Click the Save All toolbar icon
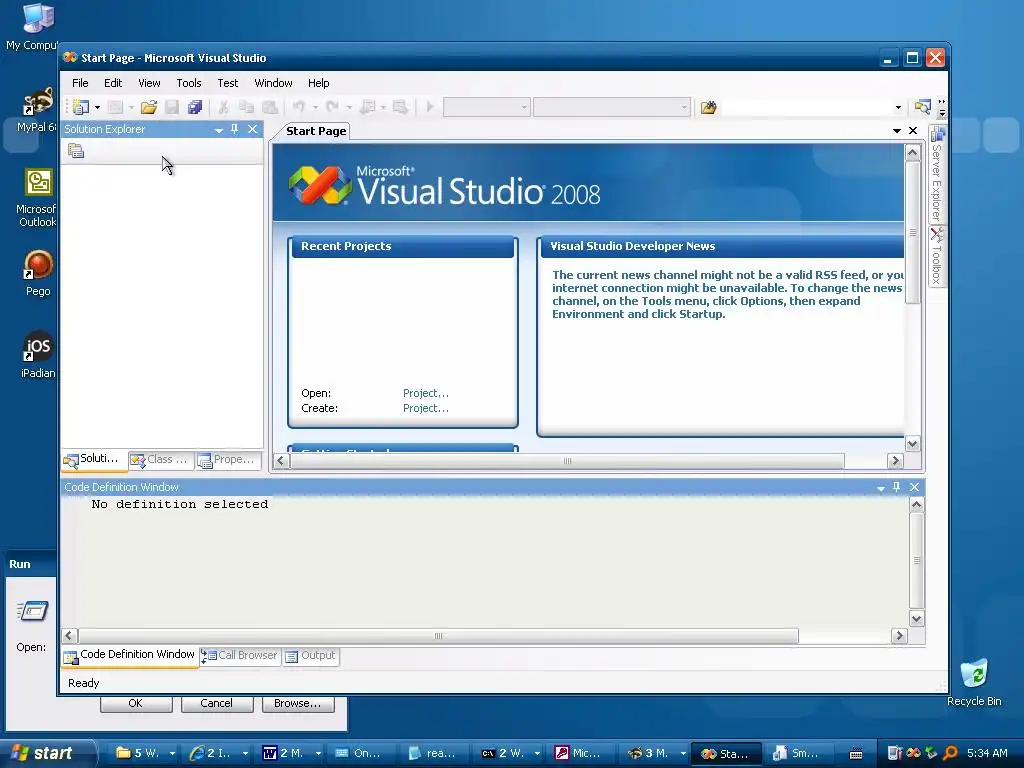 [195, 107]
